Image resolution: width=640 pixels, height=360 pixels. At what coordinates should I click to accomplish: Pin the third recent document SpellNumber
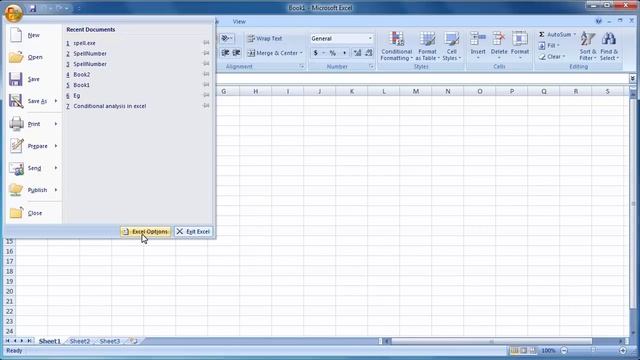[206, 64]
